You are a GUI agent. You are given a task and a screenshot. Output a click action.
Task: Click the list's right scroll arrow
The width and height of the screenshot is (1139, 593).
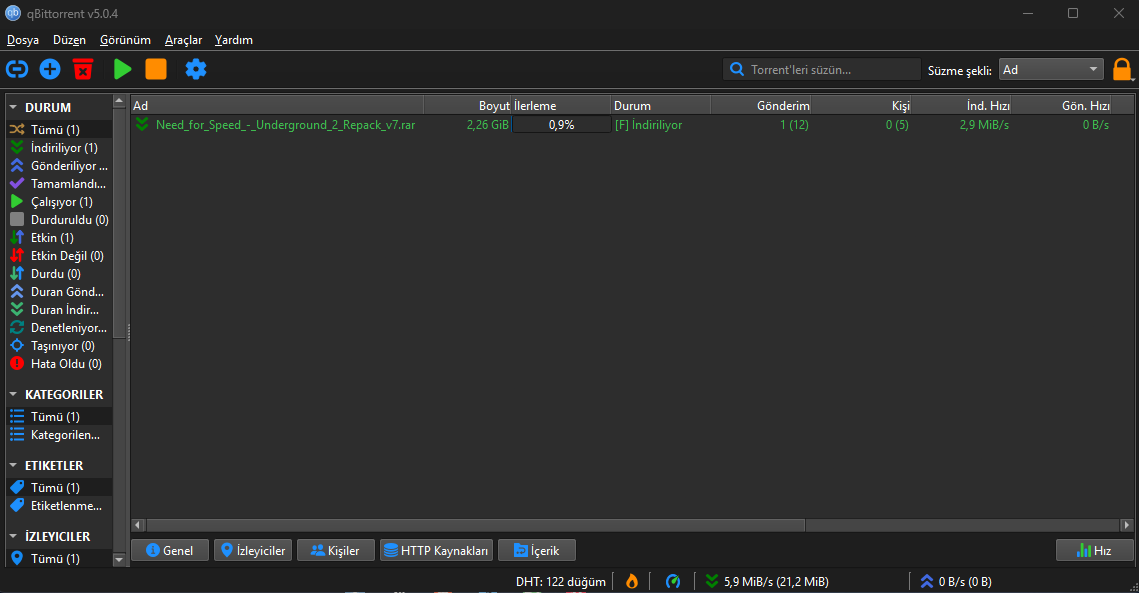[x=1127, y=525]
